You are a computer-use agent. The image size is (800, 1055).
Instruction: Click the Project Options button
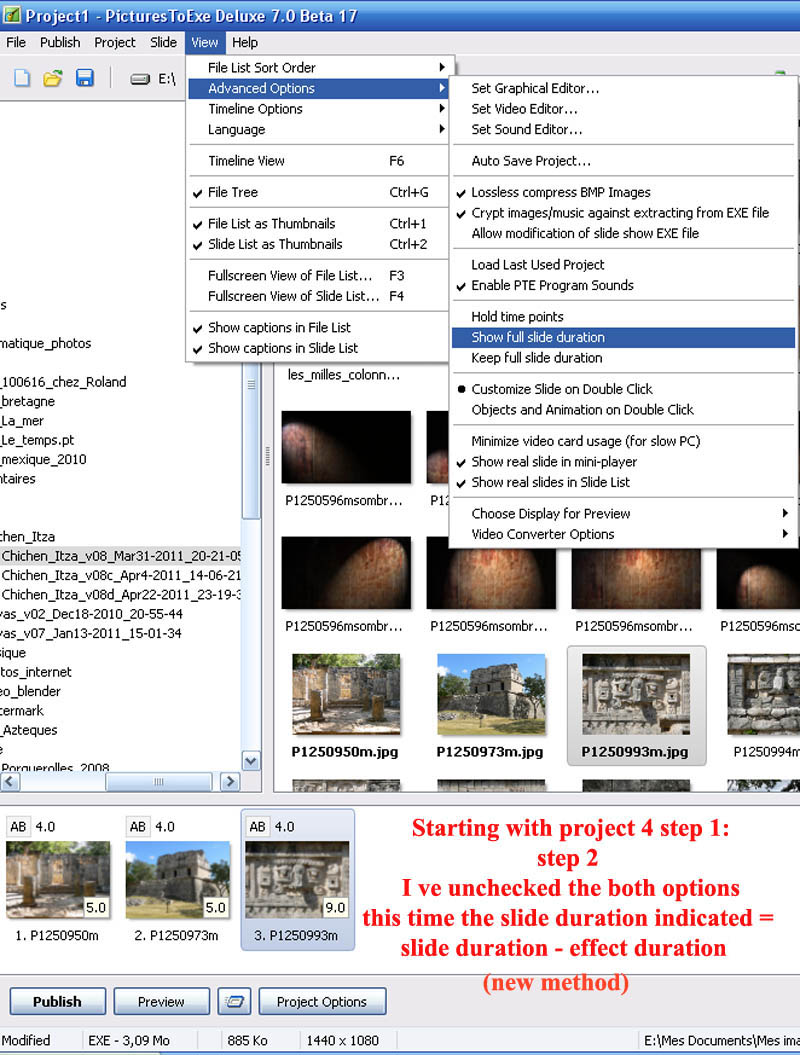click(x=322, y=1001)
